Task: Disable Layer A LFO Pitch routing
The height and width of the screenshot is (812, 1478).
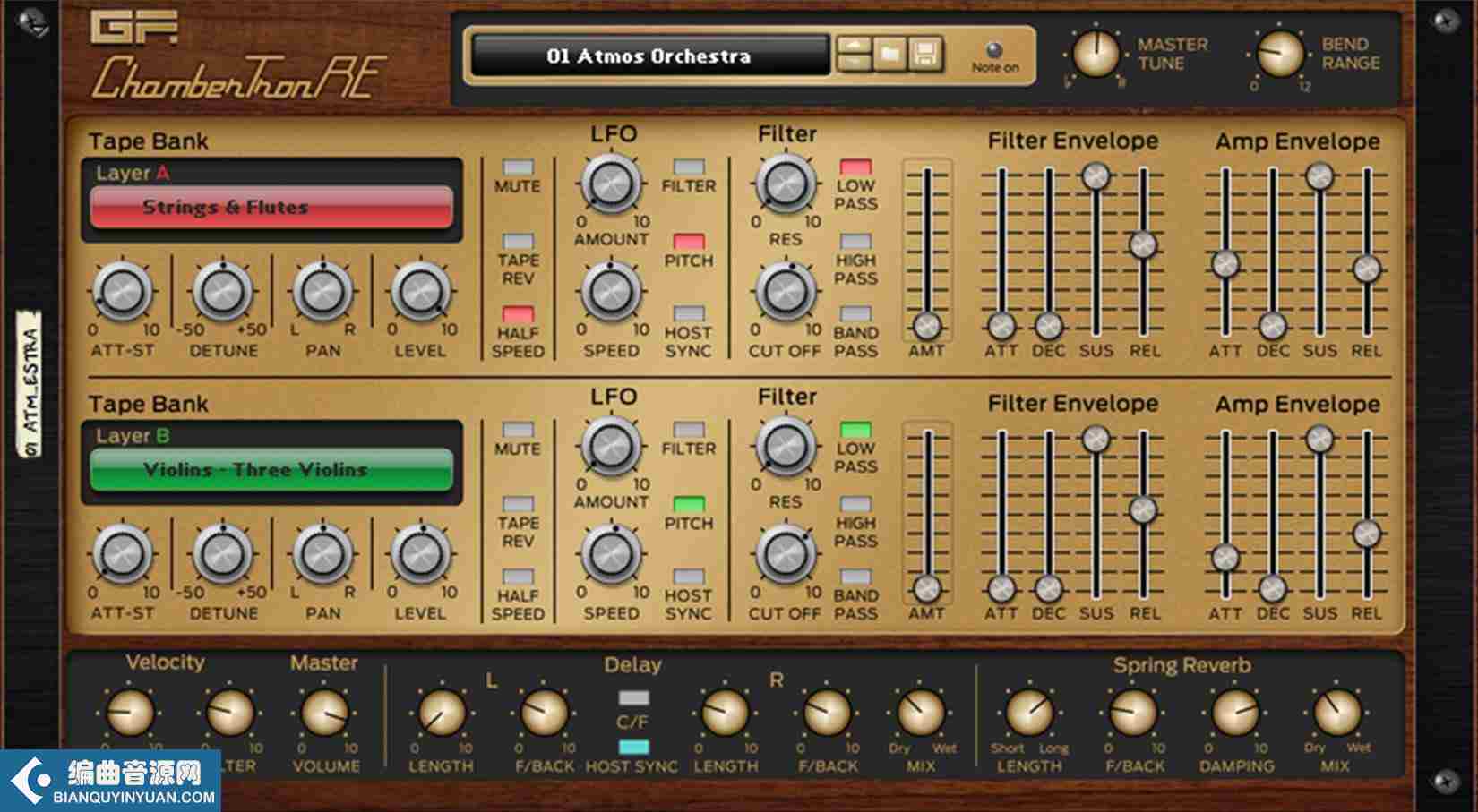Action: [689, 242]
